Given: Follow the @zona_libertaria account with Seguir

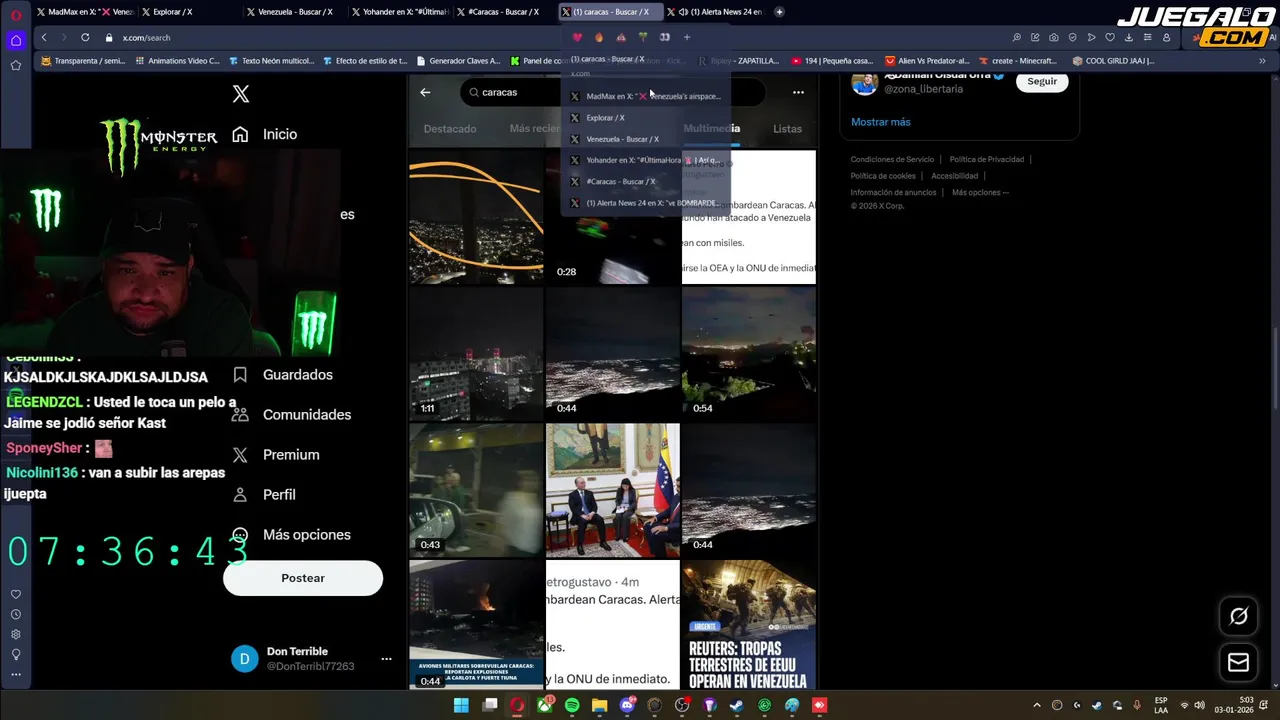Looking at the screenshot, I should coord(1042,81).
